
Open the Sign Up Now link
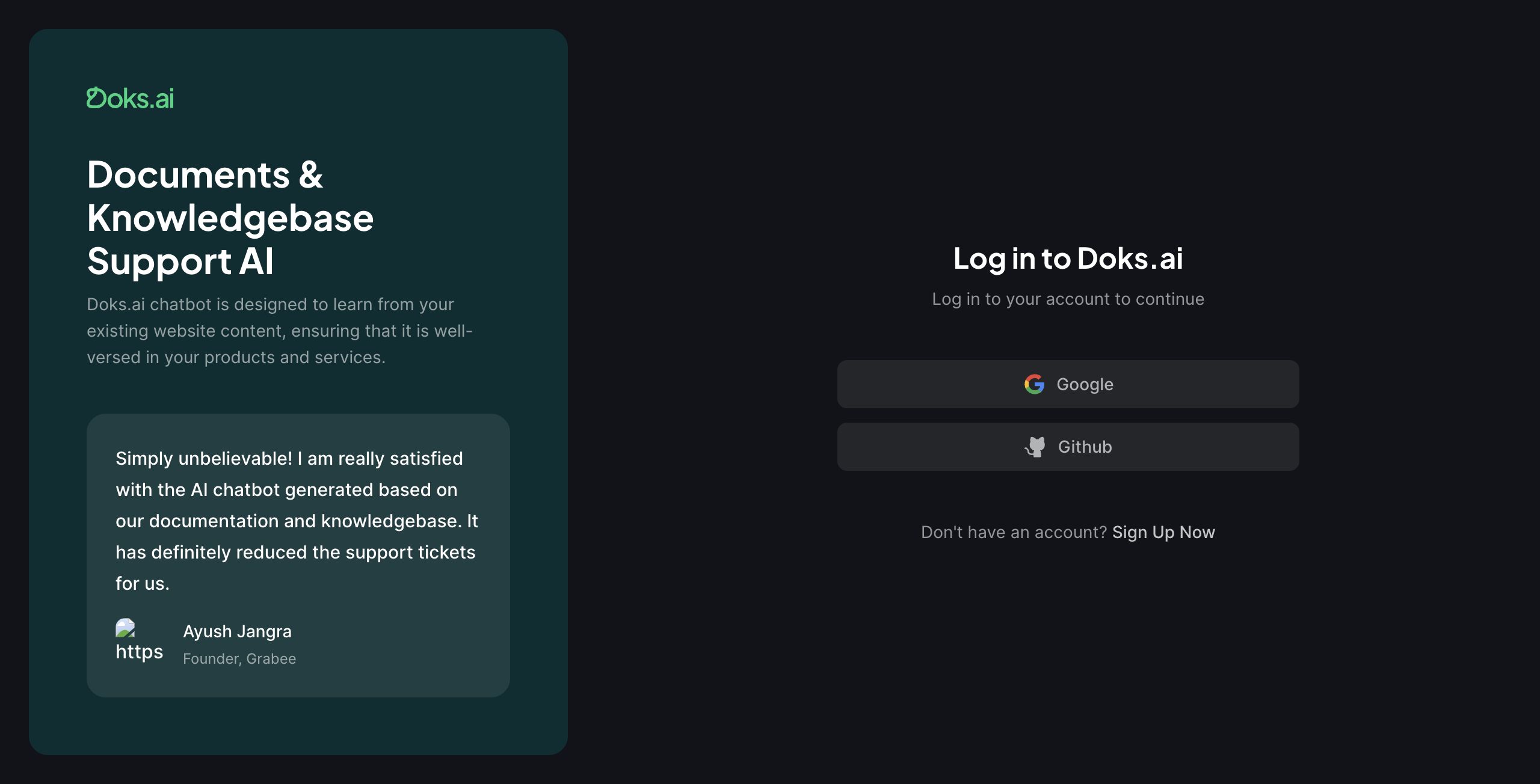[1163, 532]
